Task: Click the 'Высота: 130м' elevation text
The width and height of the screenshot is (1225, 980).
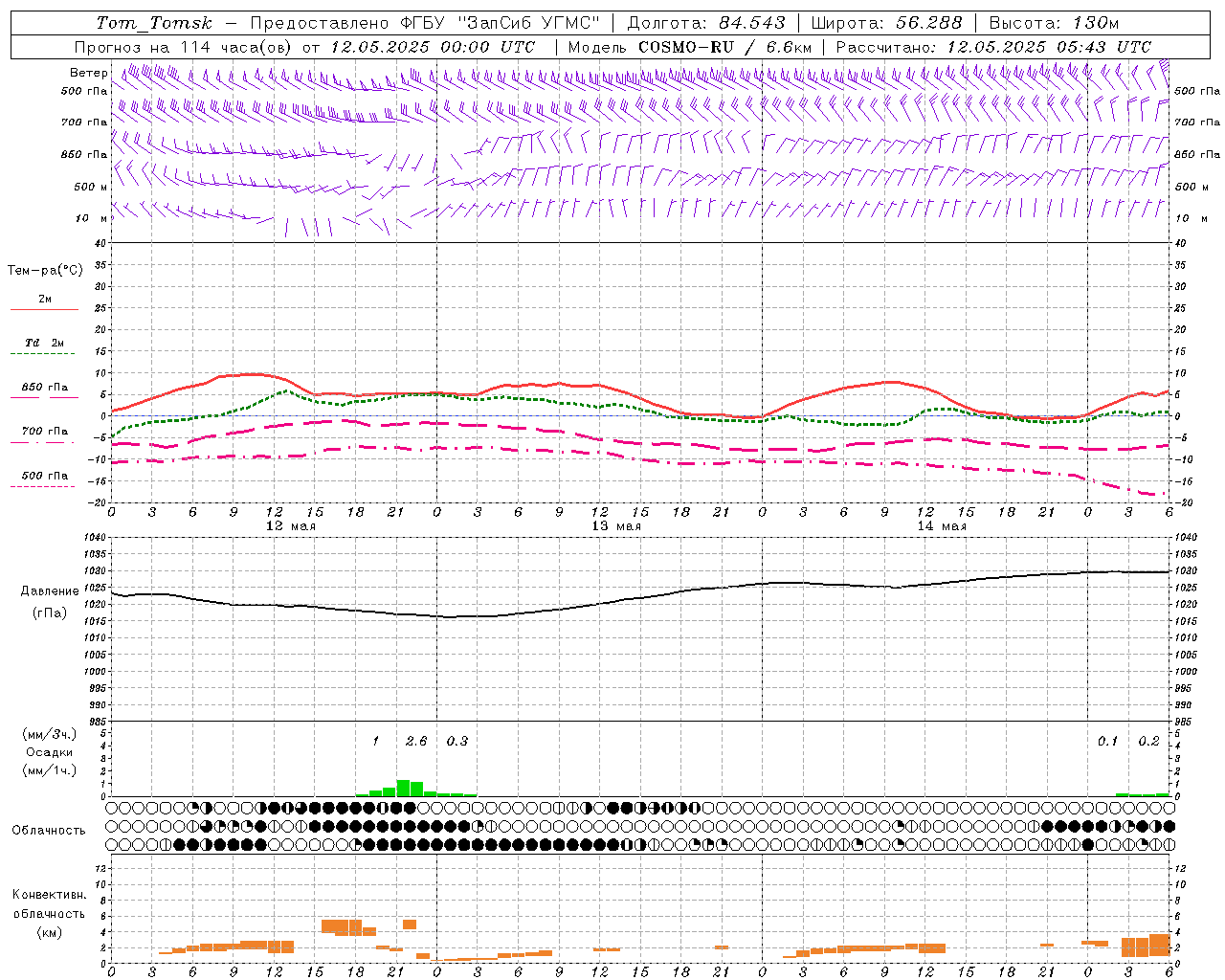Action: [1054, 23]
